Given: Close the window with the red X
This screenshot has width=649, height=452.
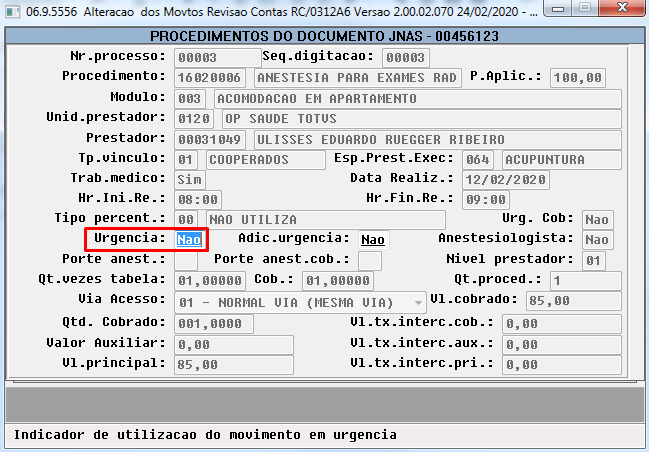Looking at the screenshot, I should [x=622, y=8].
